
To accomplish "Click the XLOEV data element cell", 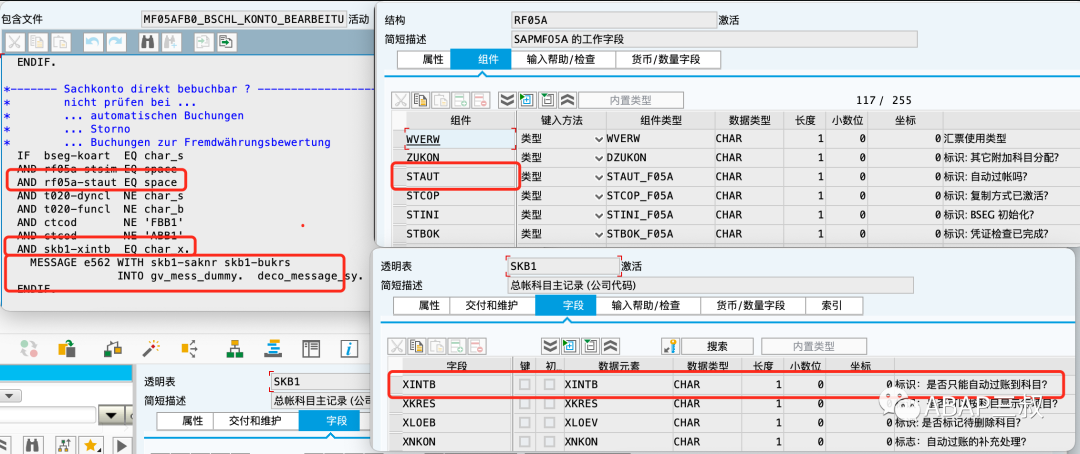I will [617, 422].
